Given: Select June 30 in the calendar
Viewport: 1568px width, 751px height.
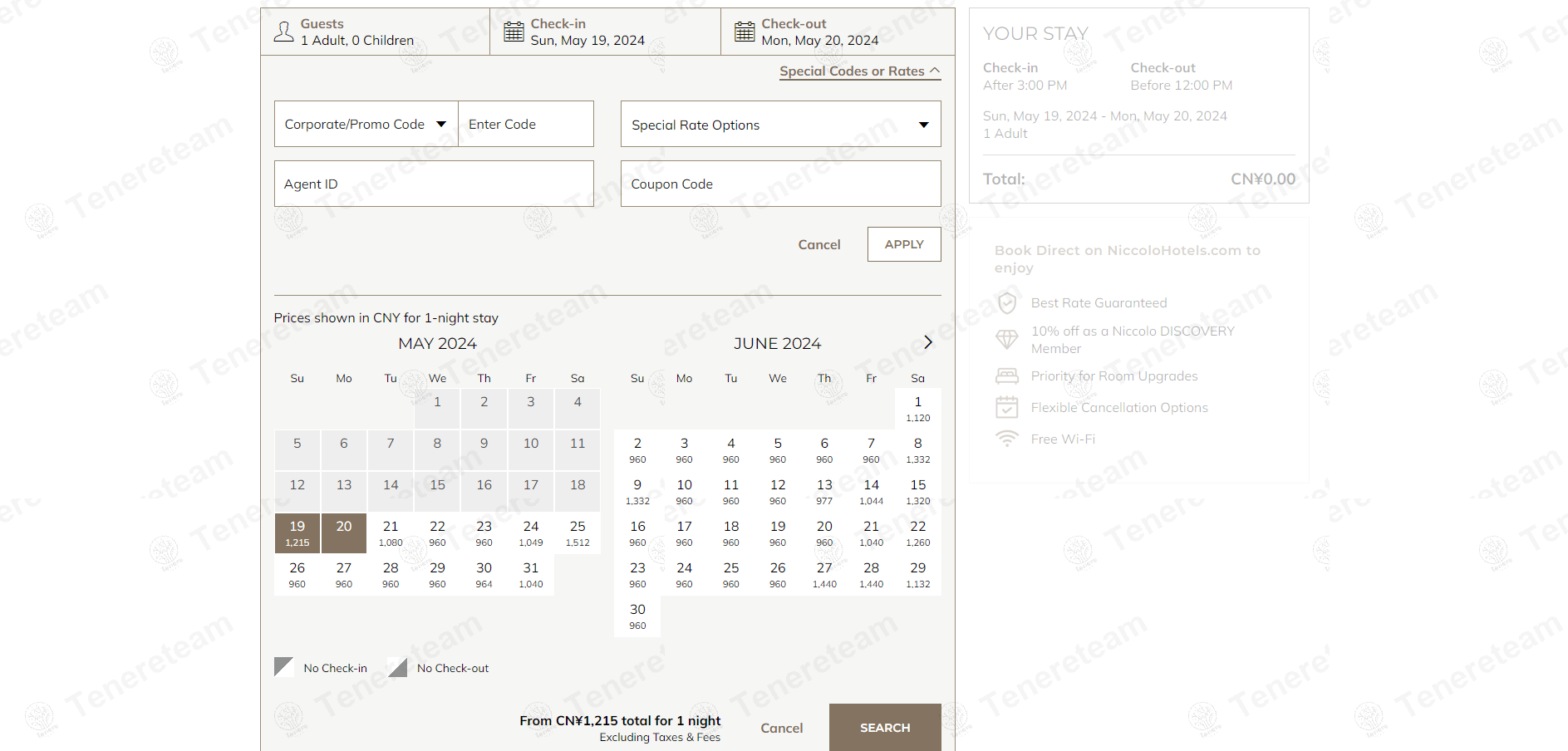Looking at the screenshot, I should (x=637, y=616).
